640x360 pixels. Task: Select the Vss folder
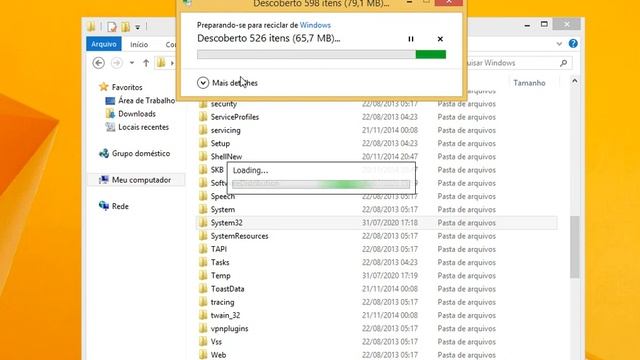pyautogui.click(x=216, y=342)
